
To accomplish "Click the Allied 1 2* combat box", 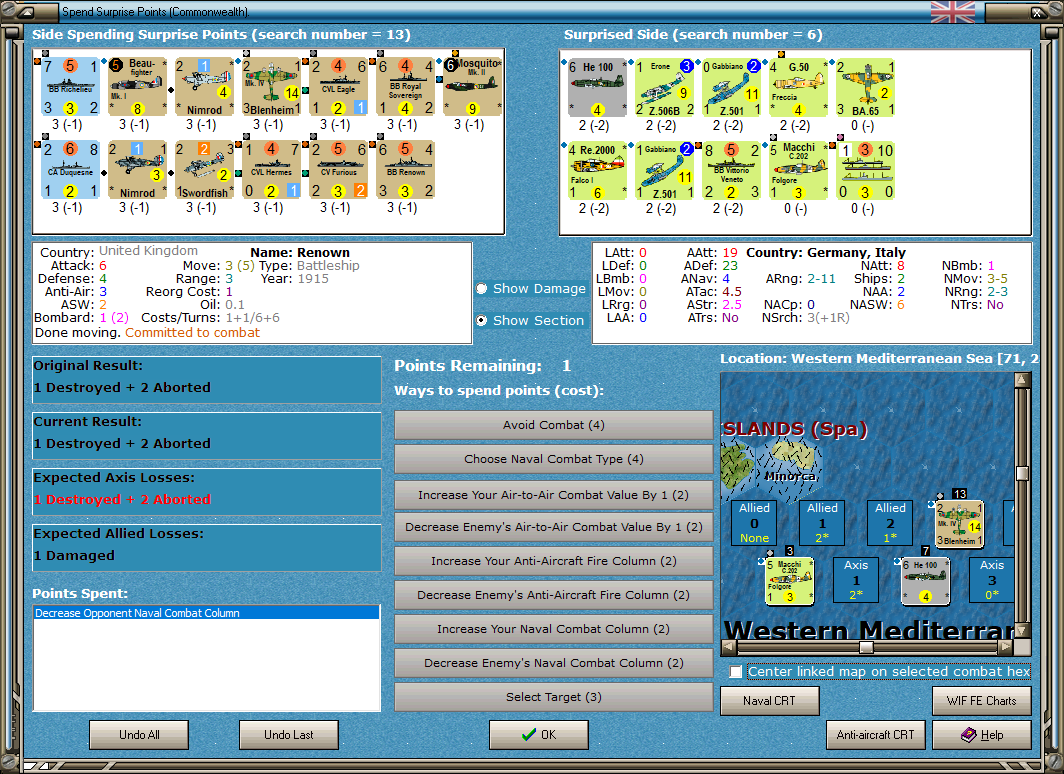I will (x=822, y=522).
